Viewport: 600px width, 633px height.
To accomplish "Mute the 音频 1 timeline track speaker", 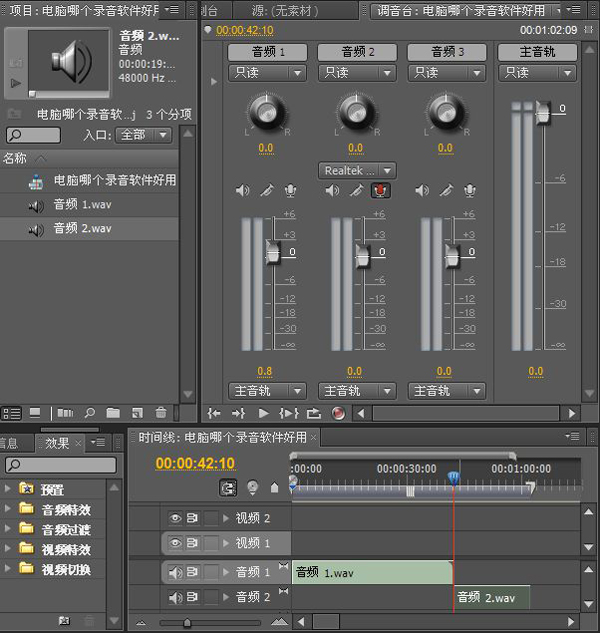I will (175, 572).
